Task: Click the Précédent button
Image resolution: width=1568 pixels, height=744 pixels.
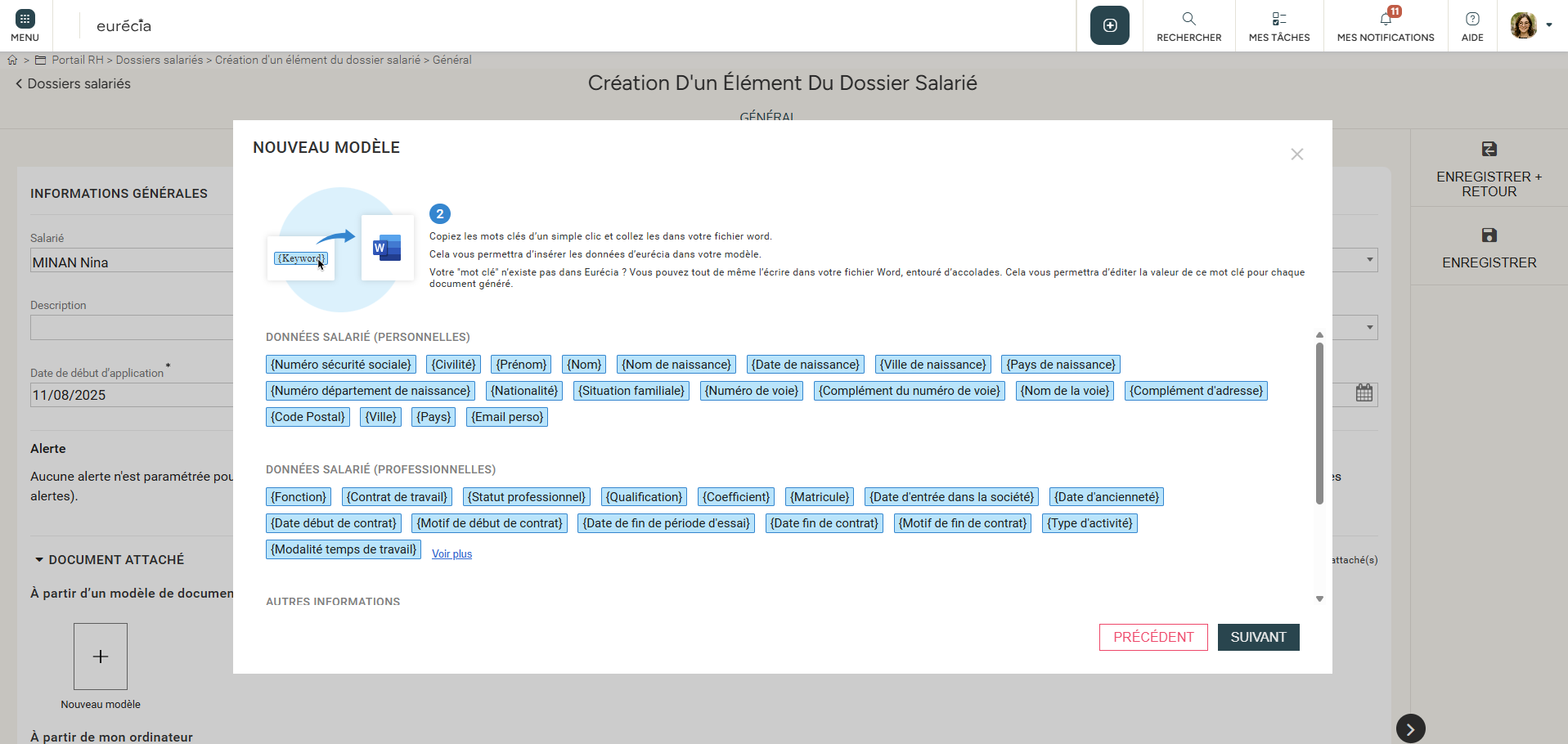Action: tap(1152, 637)
